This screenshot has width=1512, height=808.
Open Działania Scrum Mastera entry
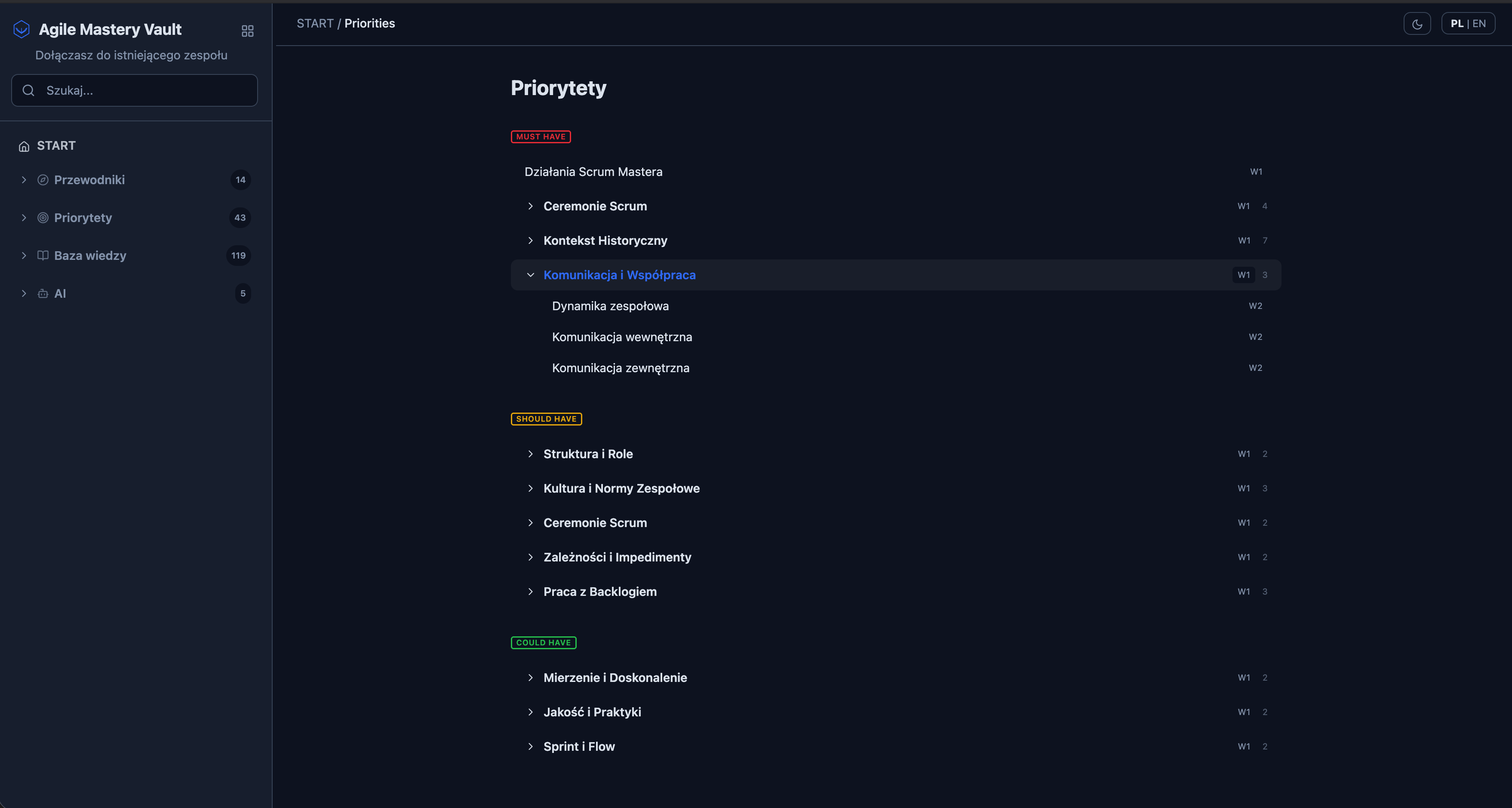pos(593,172)
